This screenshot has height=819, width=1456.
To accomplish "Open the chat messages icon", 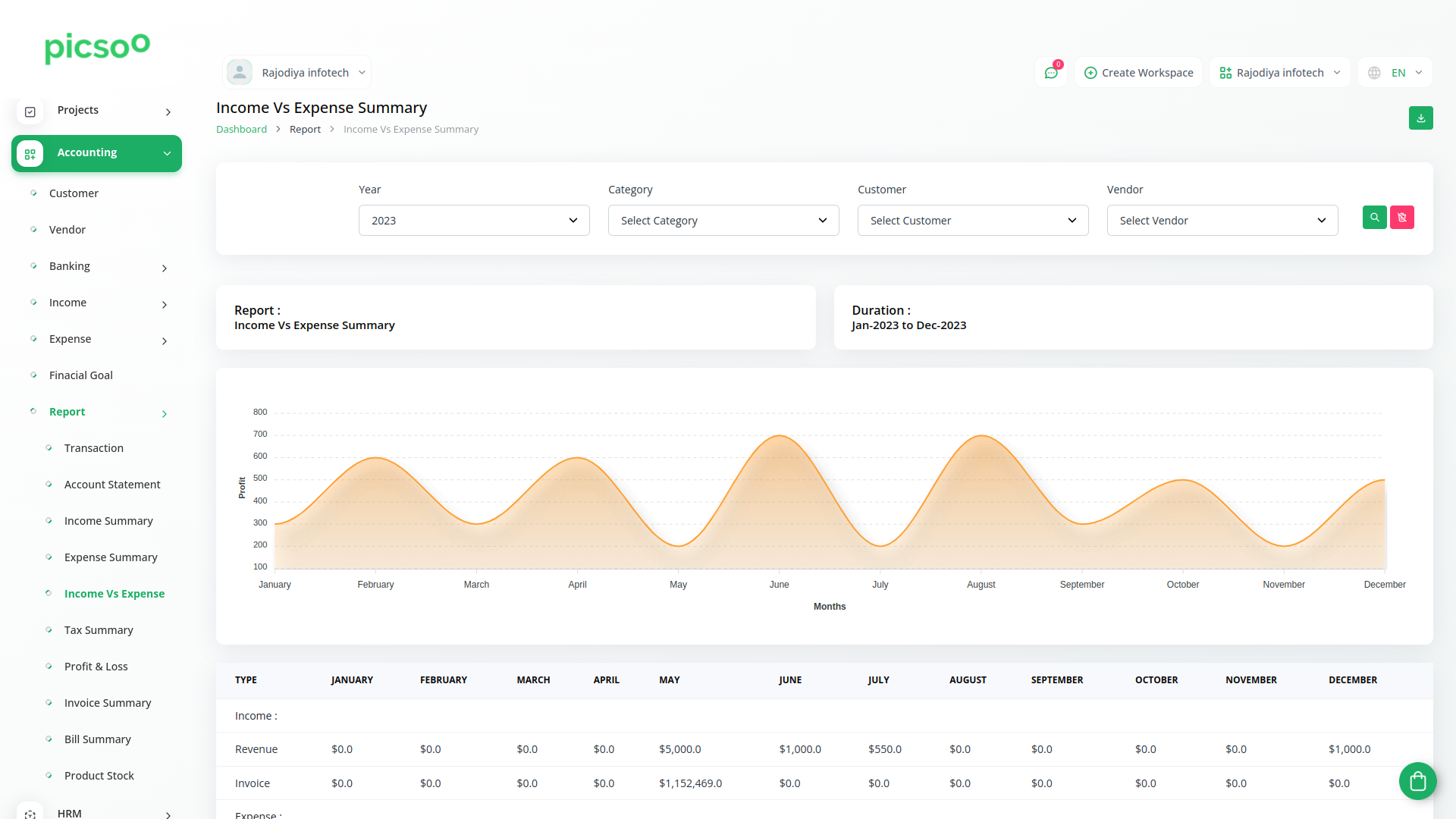I will click(1050, 73).
